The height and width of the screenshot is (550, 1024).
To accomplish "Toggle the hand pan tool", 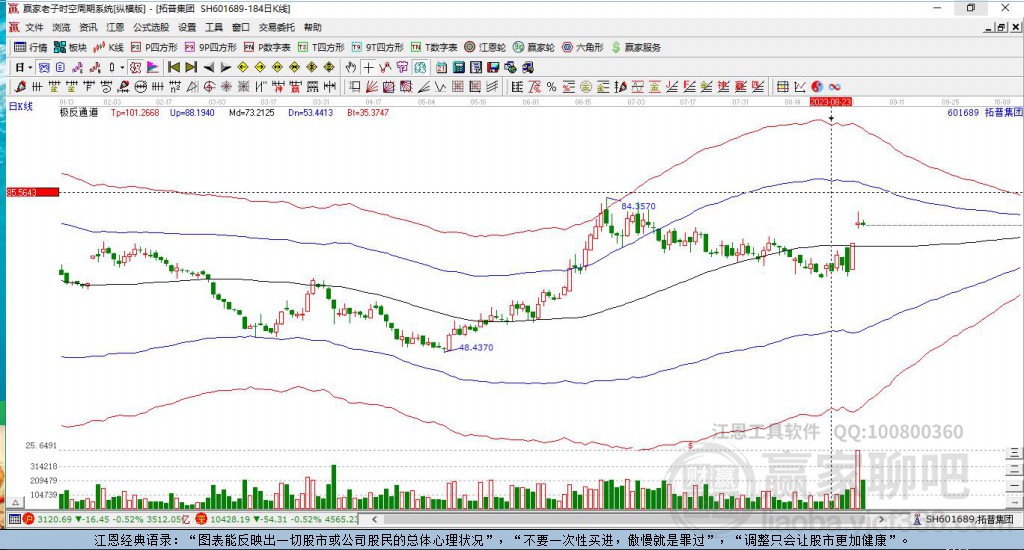I will pos(351,67).
